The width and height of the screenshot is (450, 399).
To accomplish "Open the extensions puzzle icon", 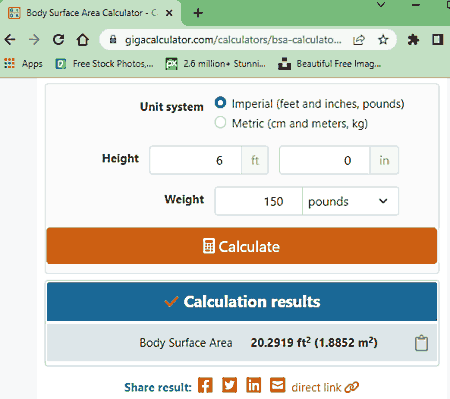I will pyautogui.click(x=413, y=40).
